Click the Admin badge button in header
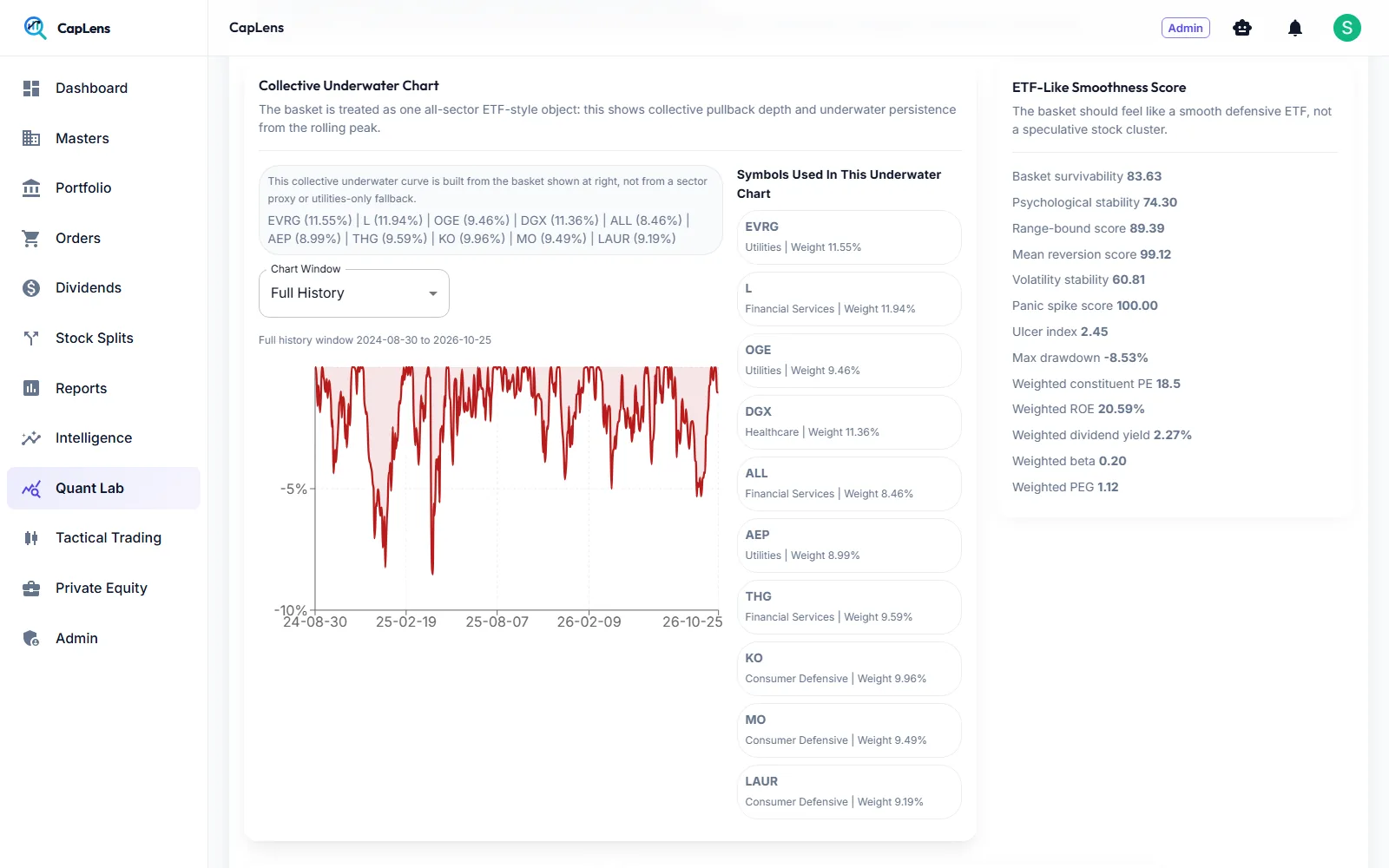1389x868 pixels. pos(1185,28)
